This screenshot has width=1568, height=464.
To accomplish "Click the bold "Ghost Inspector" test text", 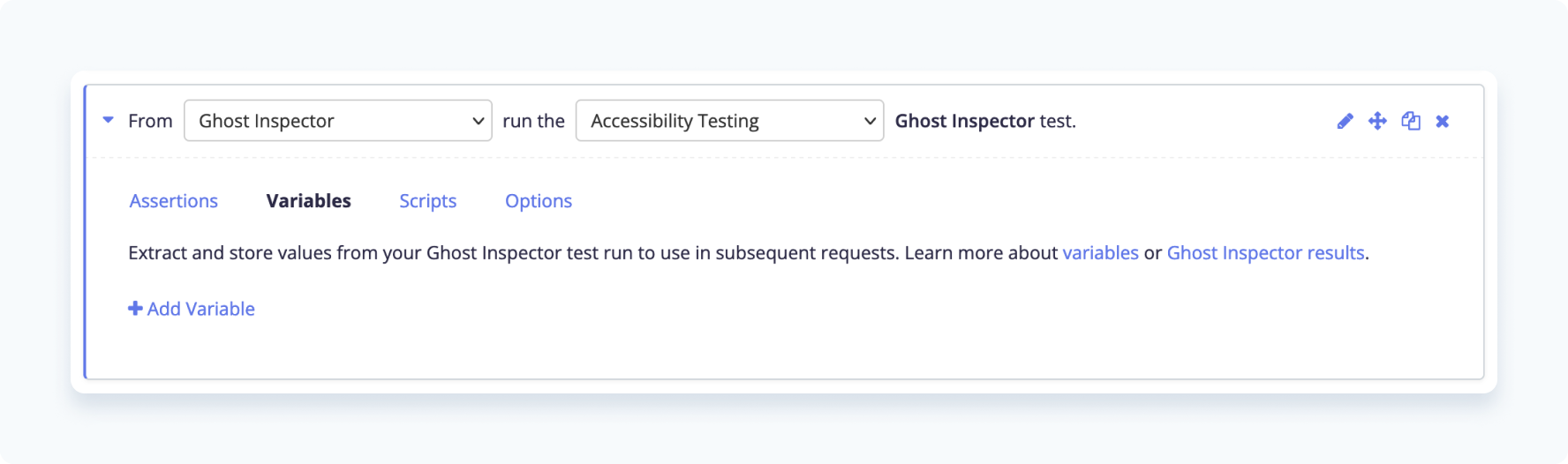I will tap(964, 121).
